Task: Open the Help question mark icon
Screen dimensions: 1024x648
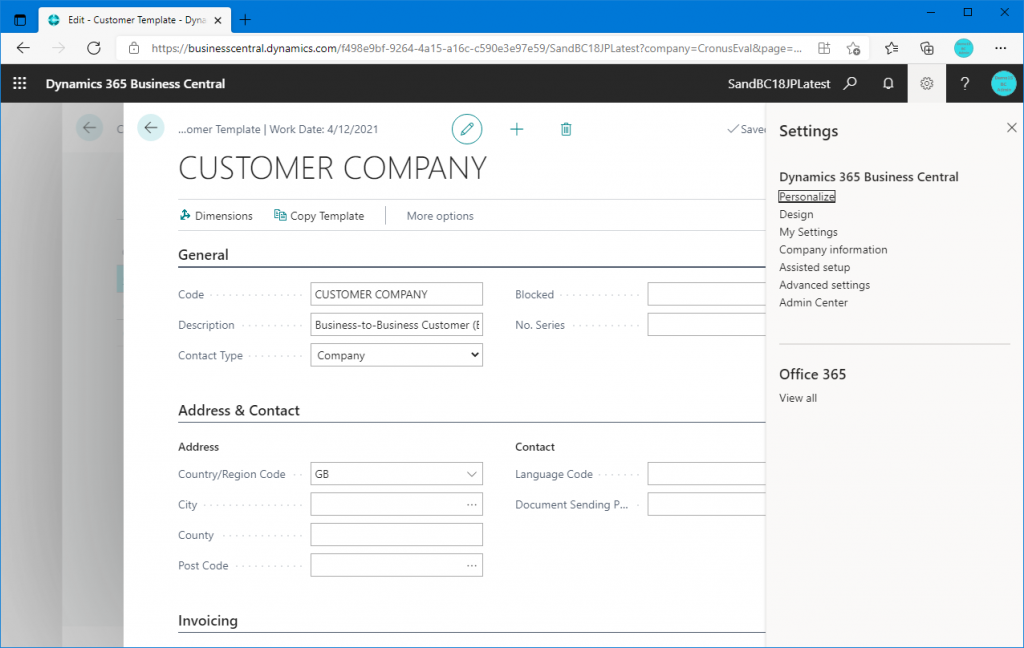Action: click(x=965, y=84)
